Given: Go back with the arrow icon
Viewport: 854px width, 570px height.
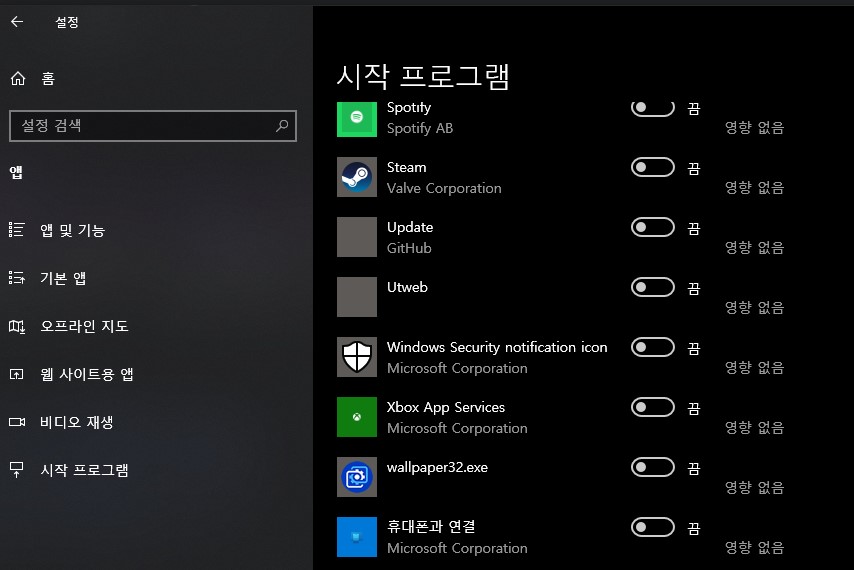Looking at the screenshot, I should (x=17, y=22).
